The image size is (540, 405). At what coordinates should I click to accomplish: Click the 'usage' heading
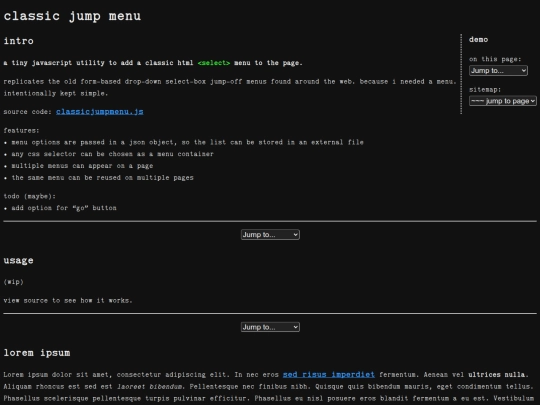(x=19, y=260)
